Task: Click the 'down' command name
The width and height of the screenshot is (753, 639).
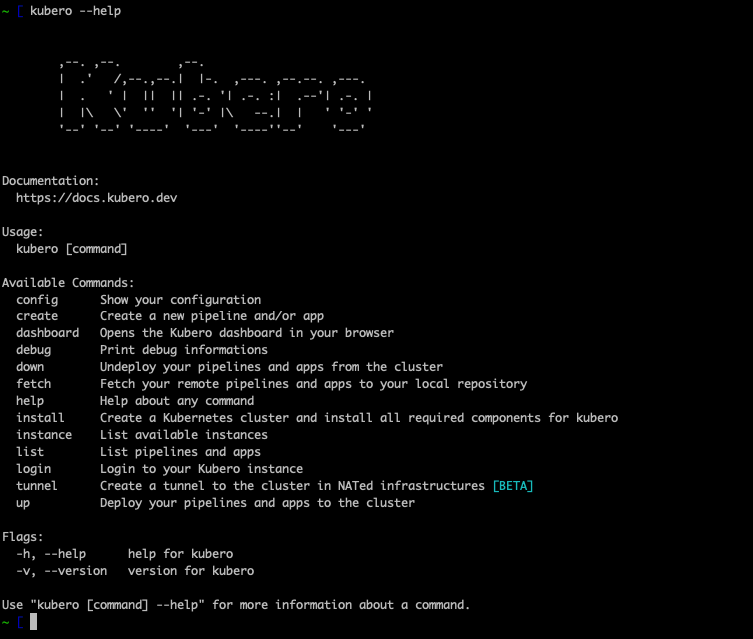Action: point(30,367)
